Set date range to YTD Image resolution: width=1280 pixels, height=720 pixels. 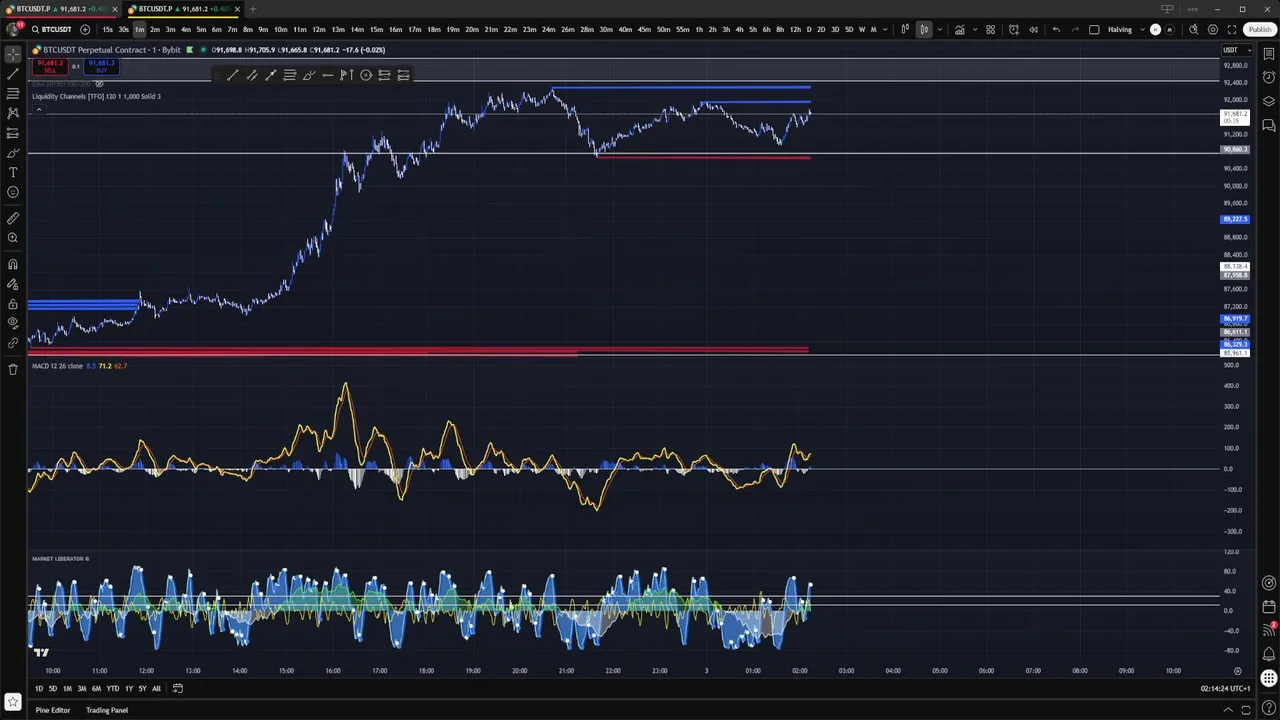coord(113,688)
